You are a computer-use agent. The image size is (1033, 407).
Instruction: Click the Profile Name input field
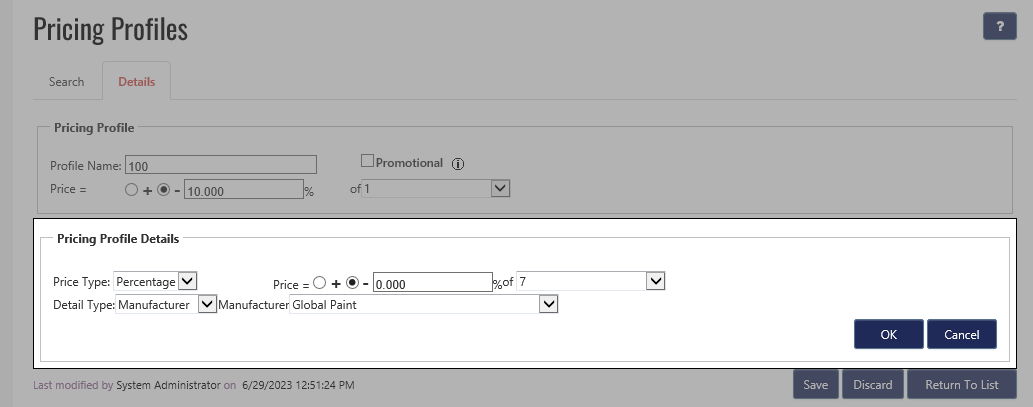[221, 165]
